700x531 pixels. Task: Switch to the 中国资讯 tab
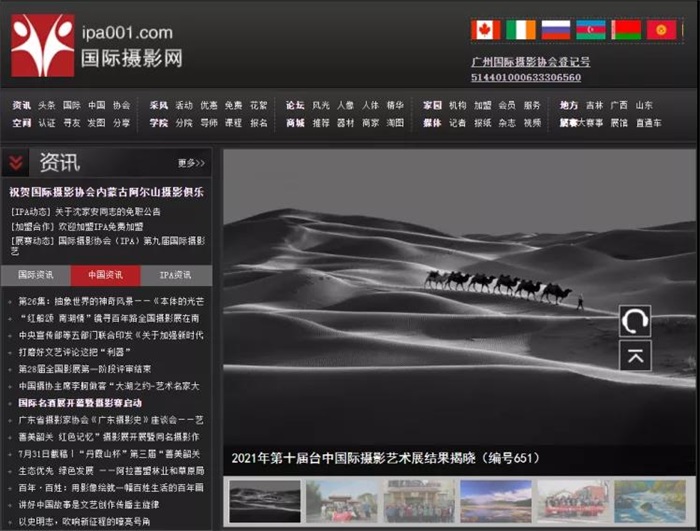(x=105, y=275)
